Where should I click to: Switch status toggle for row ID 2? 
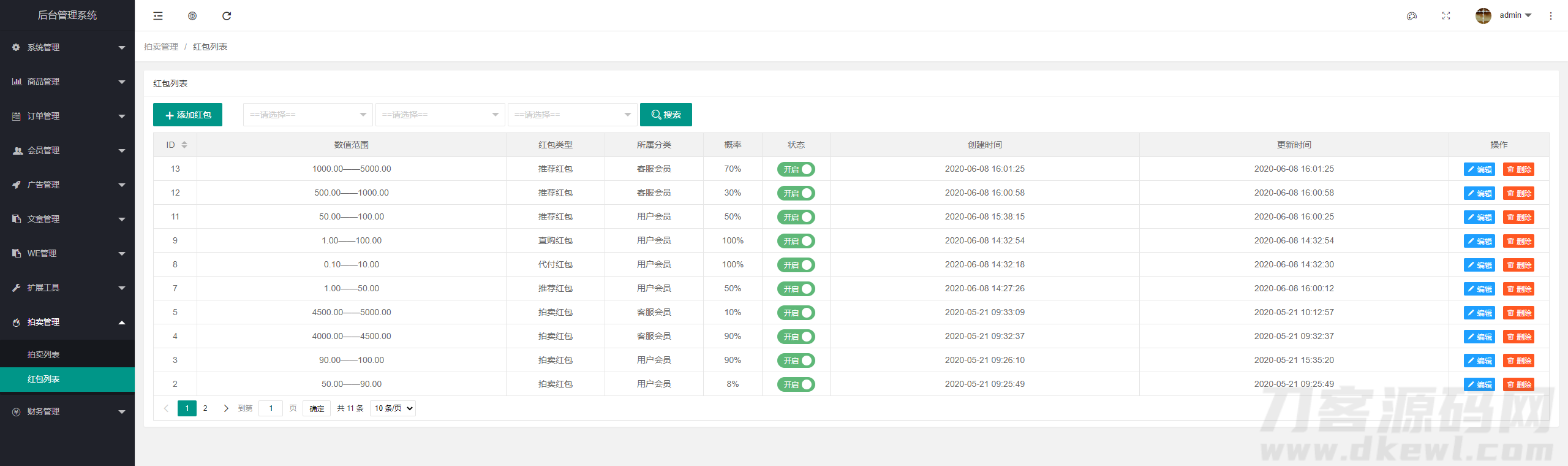click(796, 384)
